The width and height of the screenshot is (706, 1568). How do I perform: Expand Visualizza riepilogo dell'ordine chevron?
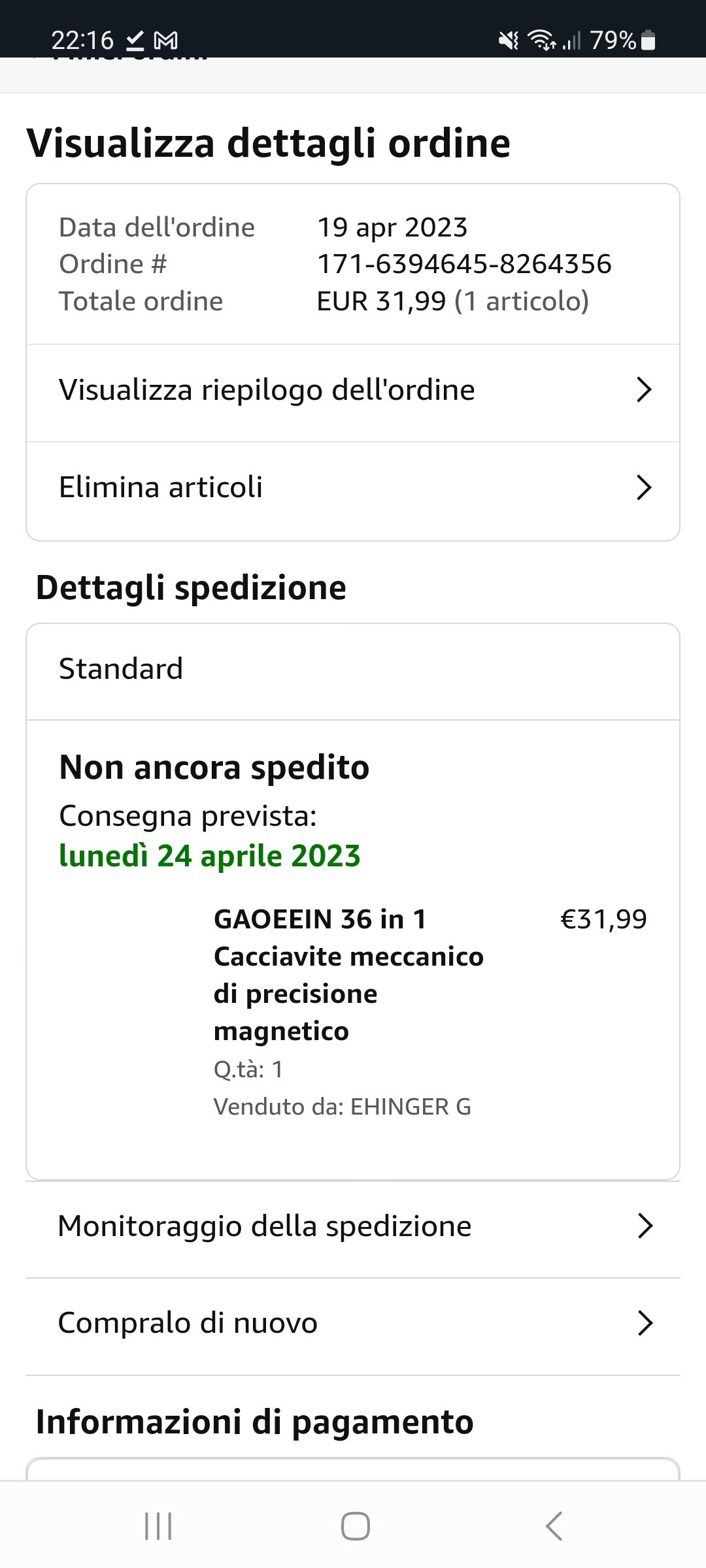point(644,390)
